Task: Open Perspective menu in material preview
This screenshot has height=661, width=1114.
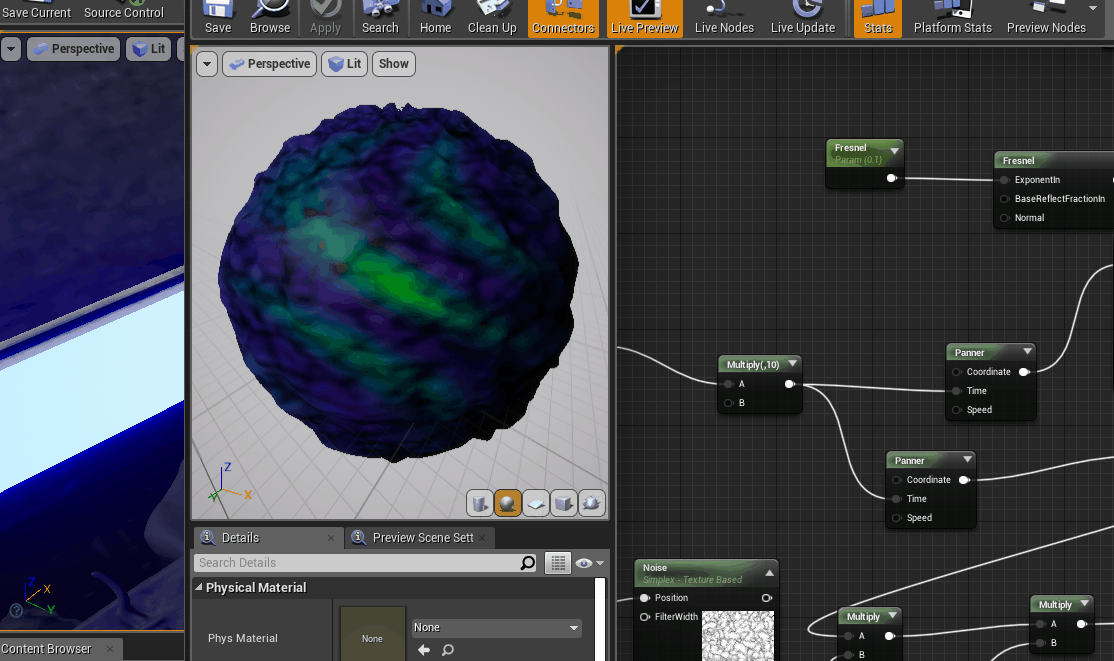Action: pyautogui.click(x=270, y=64)
